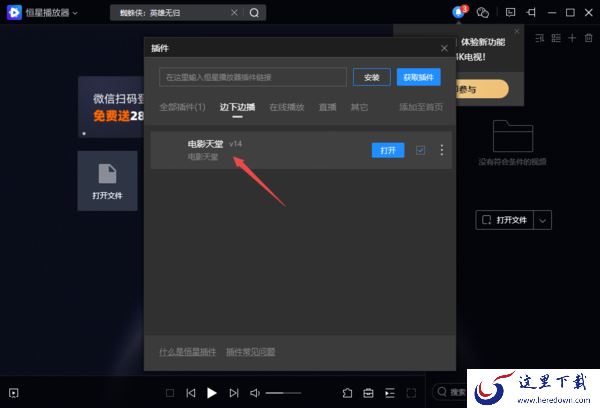Switch to the 在线播放 tab
The image size is (600, 408).
(287, 107)
